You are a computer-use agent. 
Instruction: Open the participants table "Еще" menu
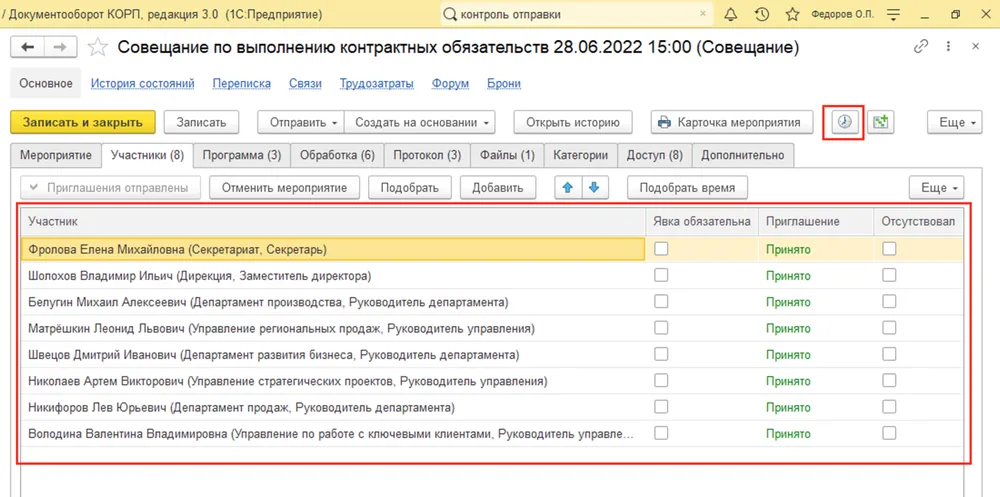pos(936,188)
